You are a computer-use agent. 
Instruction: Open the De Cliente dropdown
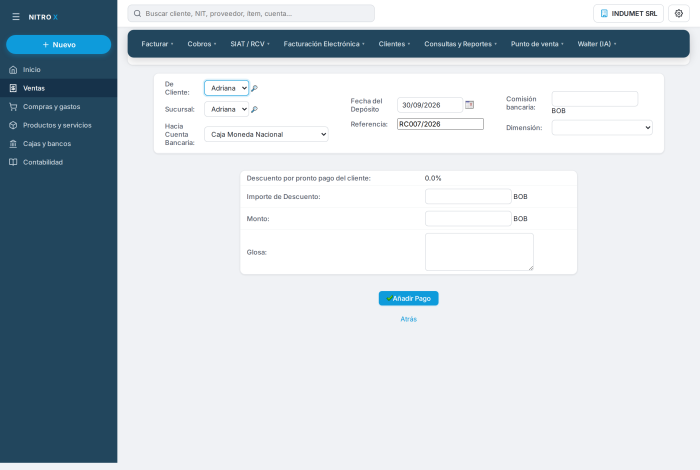click(226, 88)
